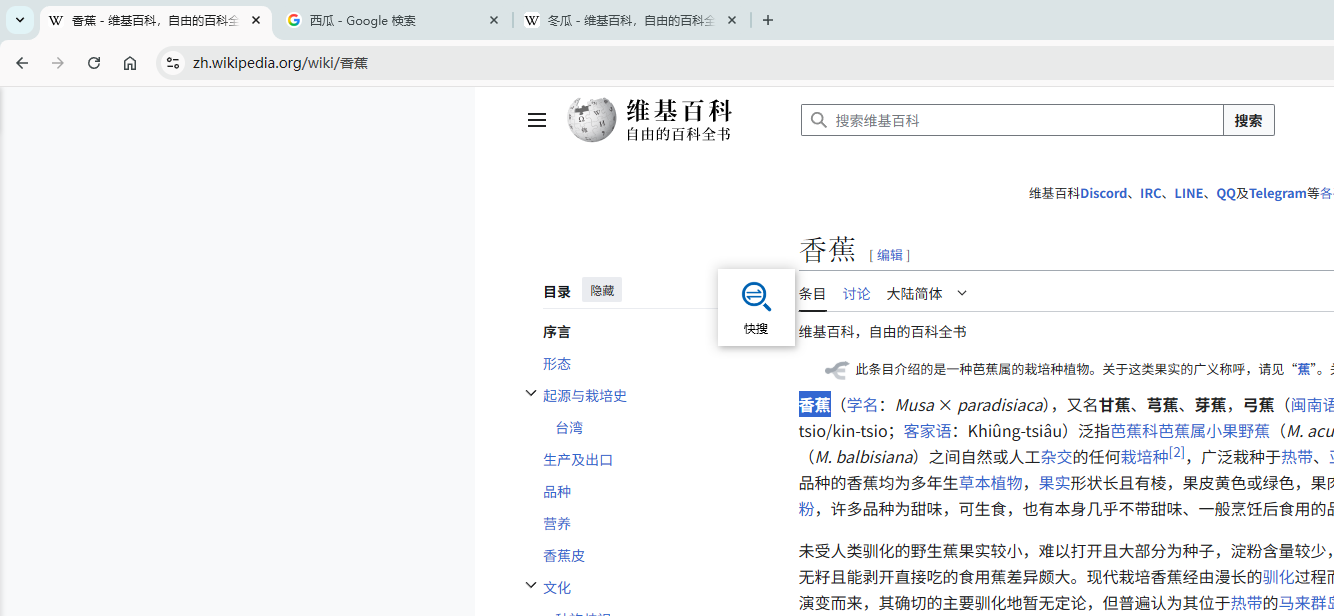The height and width of the screenshot is (616, 1334).
Task: Jump to 香蕉皮 section in contents
Action: [564, 555]
